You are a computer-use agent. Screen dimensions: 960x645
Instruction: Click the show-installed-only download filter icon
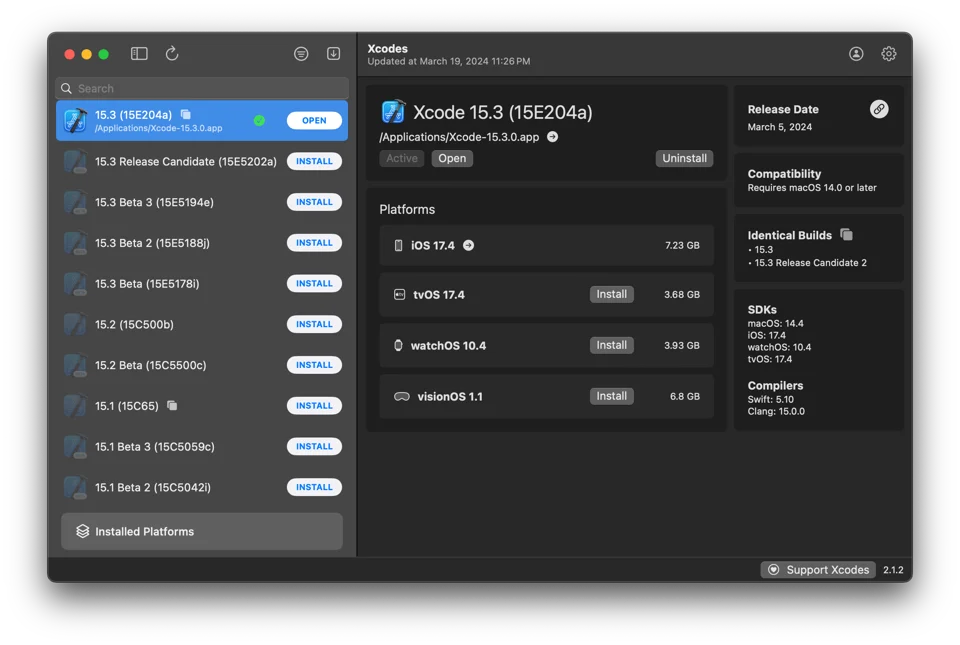(334, 54)
